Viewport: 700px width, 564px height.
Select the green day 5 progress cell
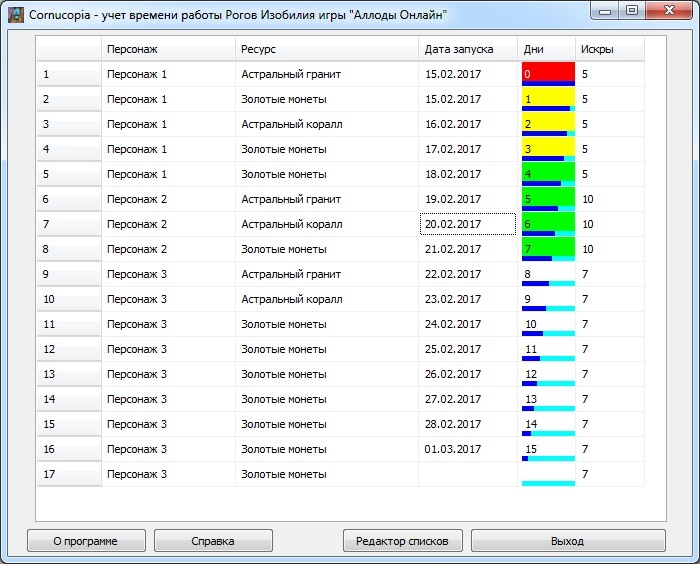pos(548,199)
